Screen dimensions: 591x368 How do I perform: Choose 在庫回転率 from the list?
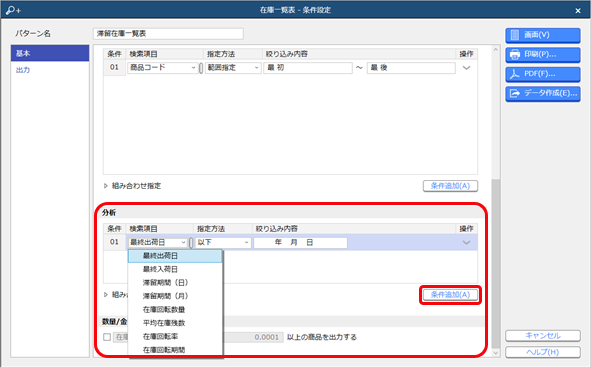pos(175,336)
